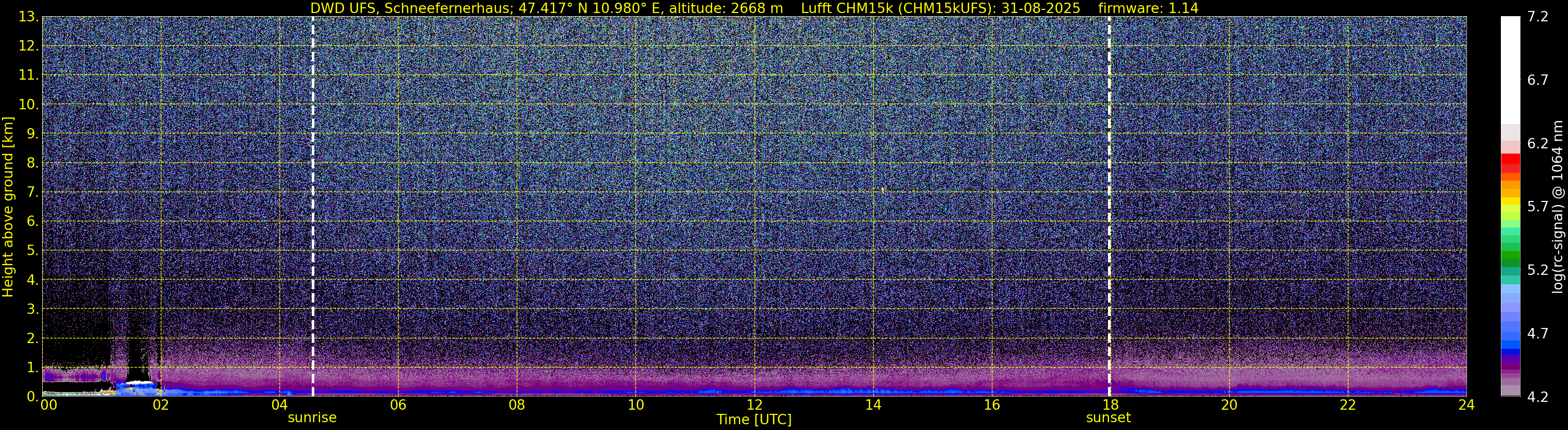Click the plot title mentioning Schneefernerhaus
This screenshot has width=1568, height=430.
[754, 8]
